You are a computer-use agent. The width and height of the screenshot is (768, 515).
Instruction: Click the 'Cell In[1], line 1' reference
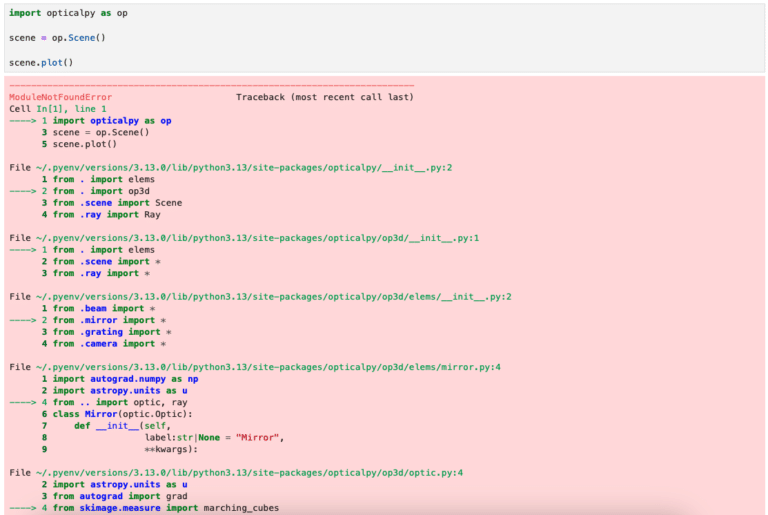(x=57, y=108)
